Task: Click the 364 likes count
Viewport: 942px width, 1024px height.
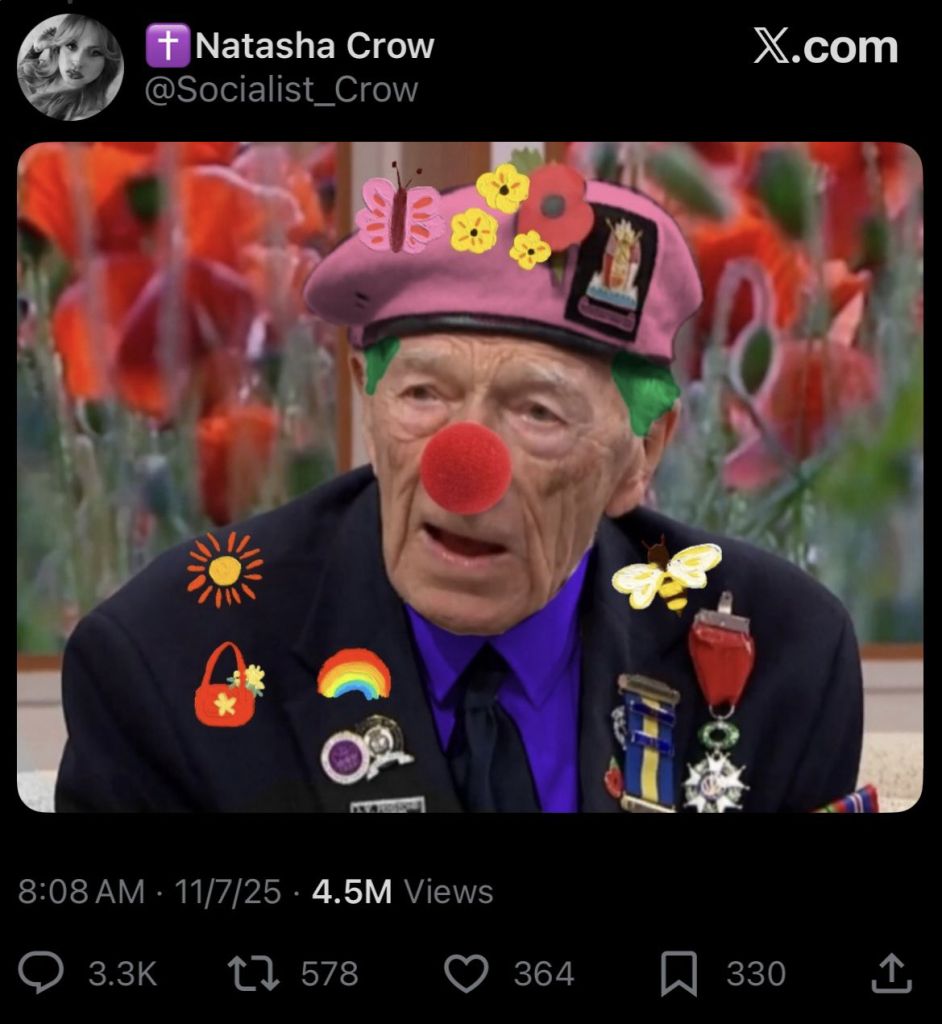Action: pyautogui.click(x=544, y=973)
